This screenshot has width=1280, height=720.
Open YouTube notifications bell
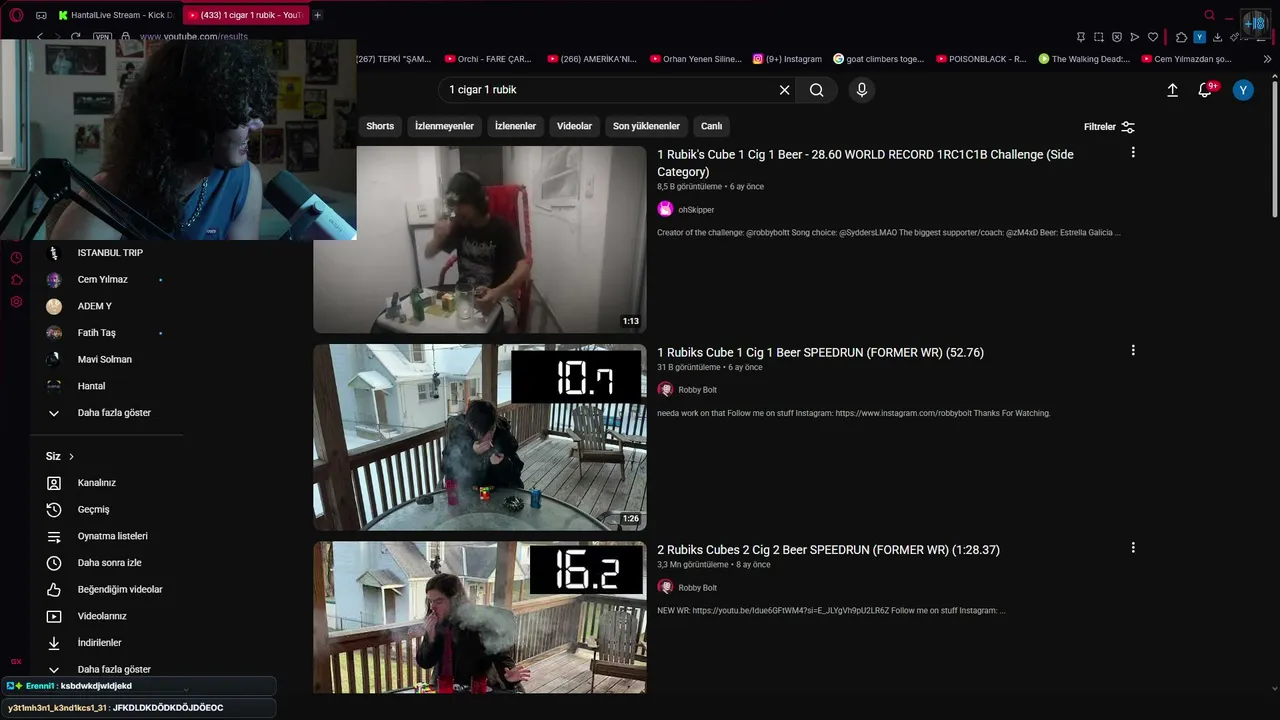[x=1206, y=90]
